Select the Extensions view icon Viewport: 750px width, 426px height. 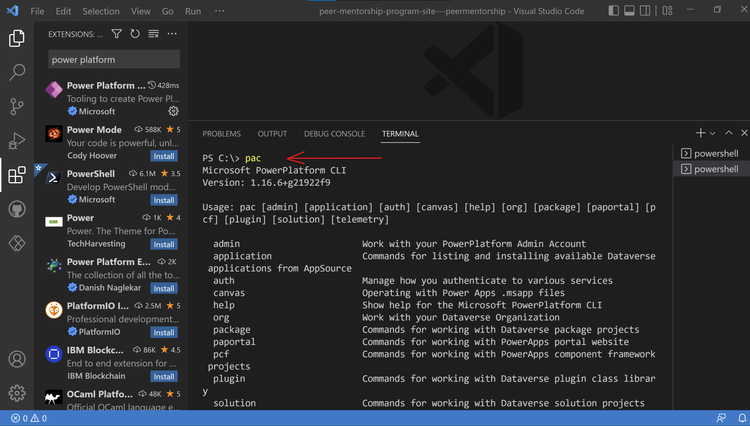17,175
